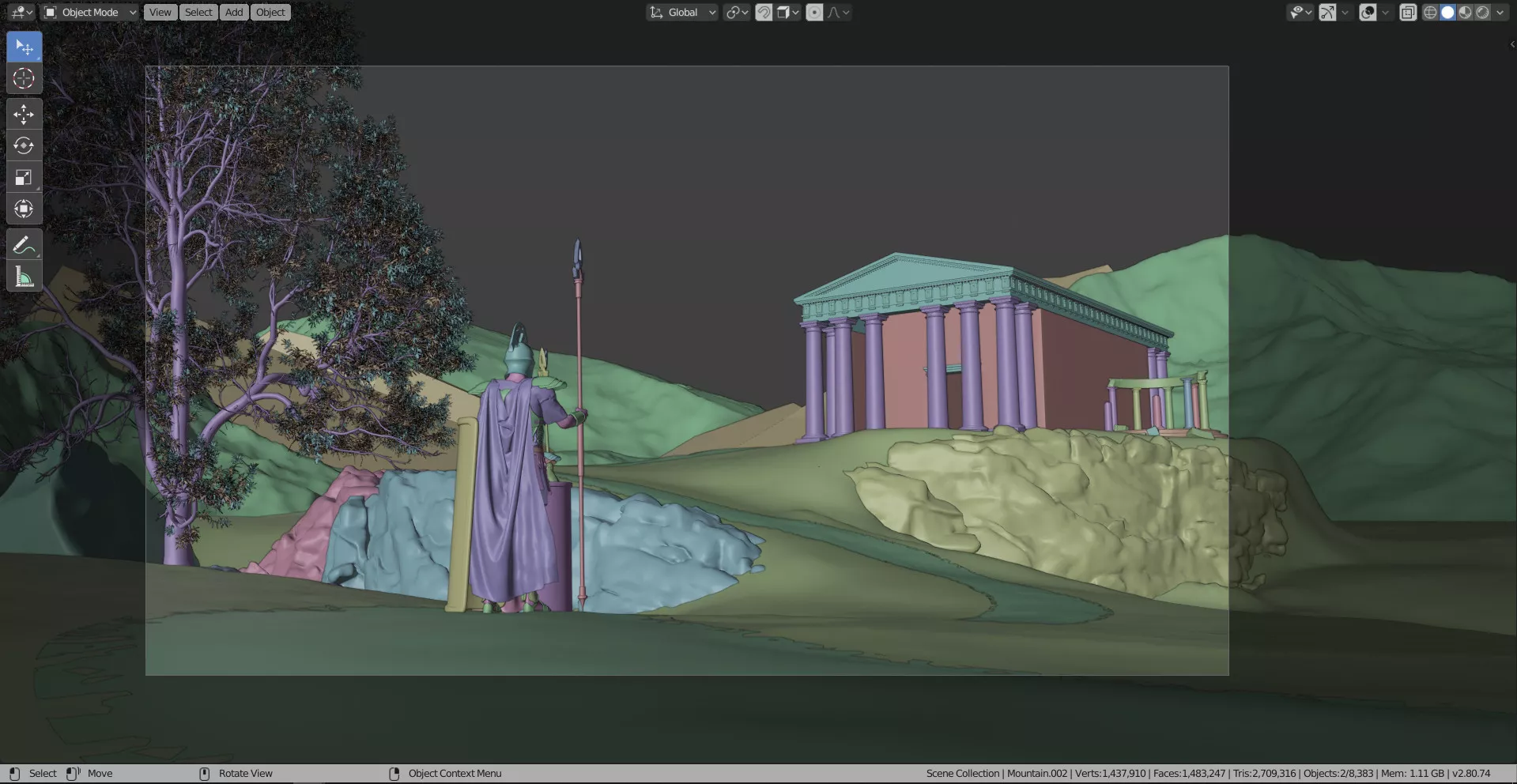Pick the Scale tool

(24, 177)
